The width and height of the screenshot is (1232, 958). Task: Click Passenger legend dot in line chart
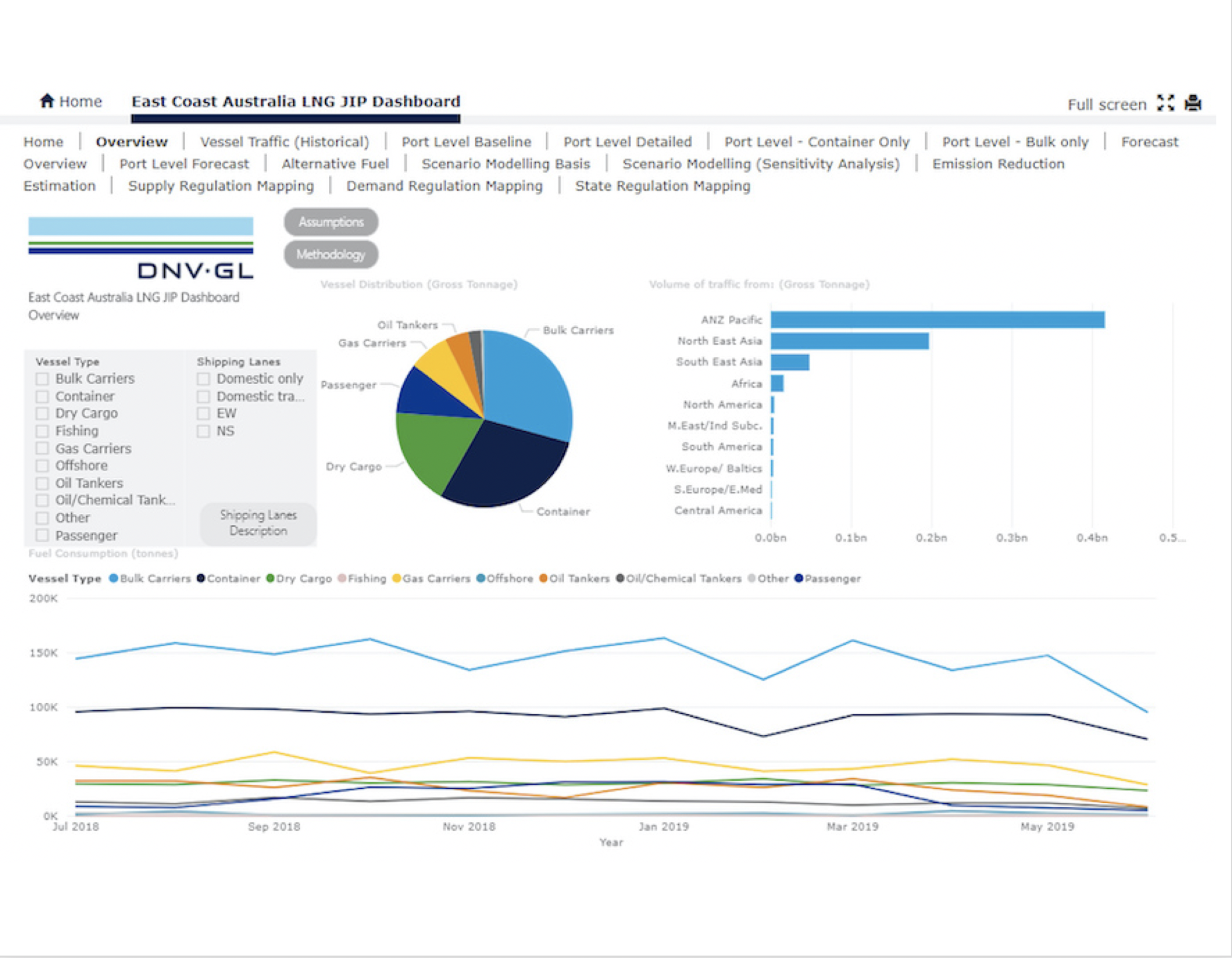tap(799, 579)
